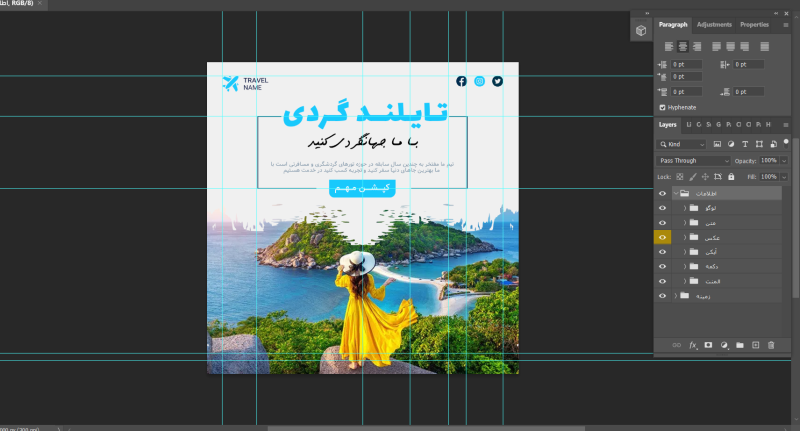This screenshot has height=431, width=800.
Task: Add a layer style (fx)
Action: click(x=693, y=345)
